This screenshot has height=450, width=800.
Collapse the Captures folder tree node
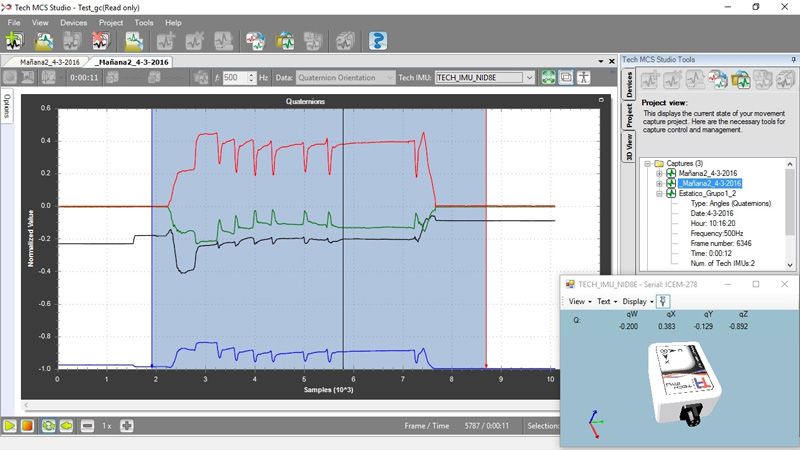pos(647,163)
